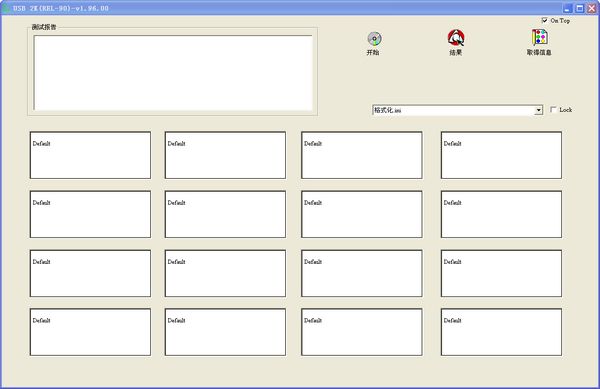Image resolution: width=600 pixels, height=389 pixels.
Task: Click the 开始 label under disc icon
Action: point(373,52)
